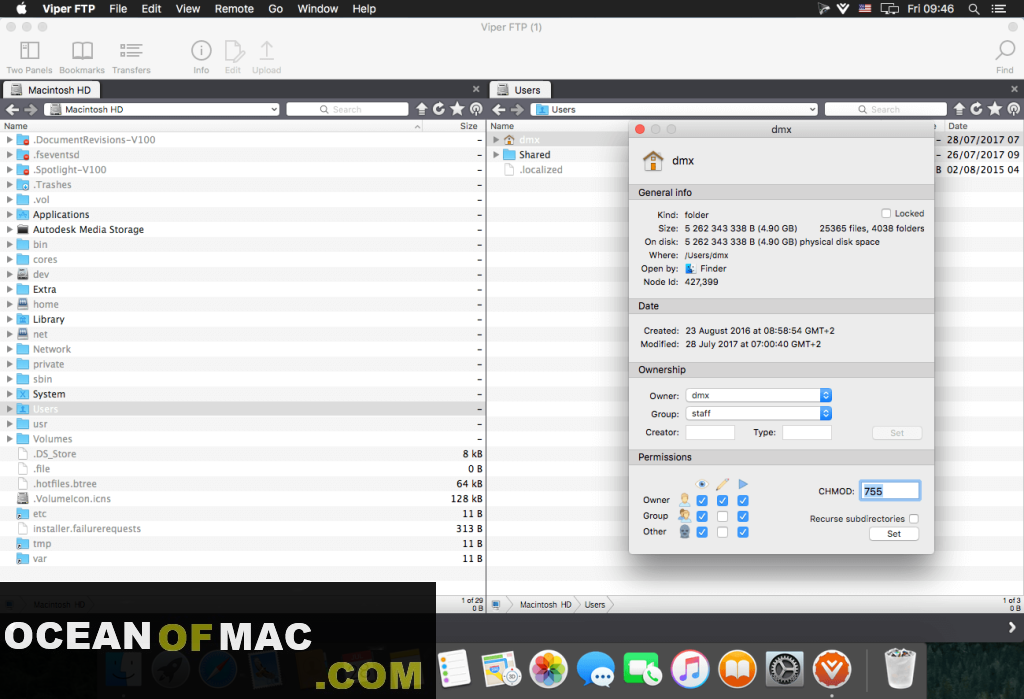The image size is (1024, 699).
Task: Open the Owner dropdown showing dmx
Action: coord(758,395)
